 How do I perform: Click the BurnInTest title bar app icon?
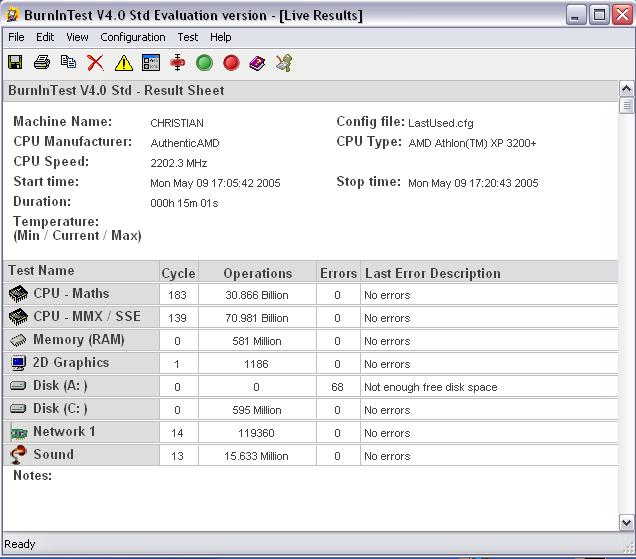tap(12, 15)
